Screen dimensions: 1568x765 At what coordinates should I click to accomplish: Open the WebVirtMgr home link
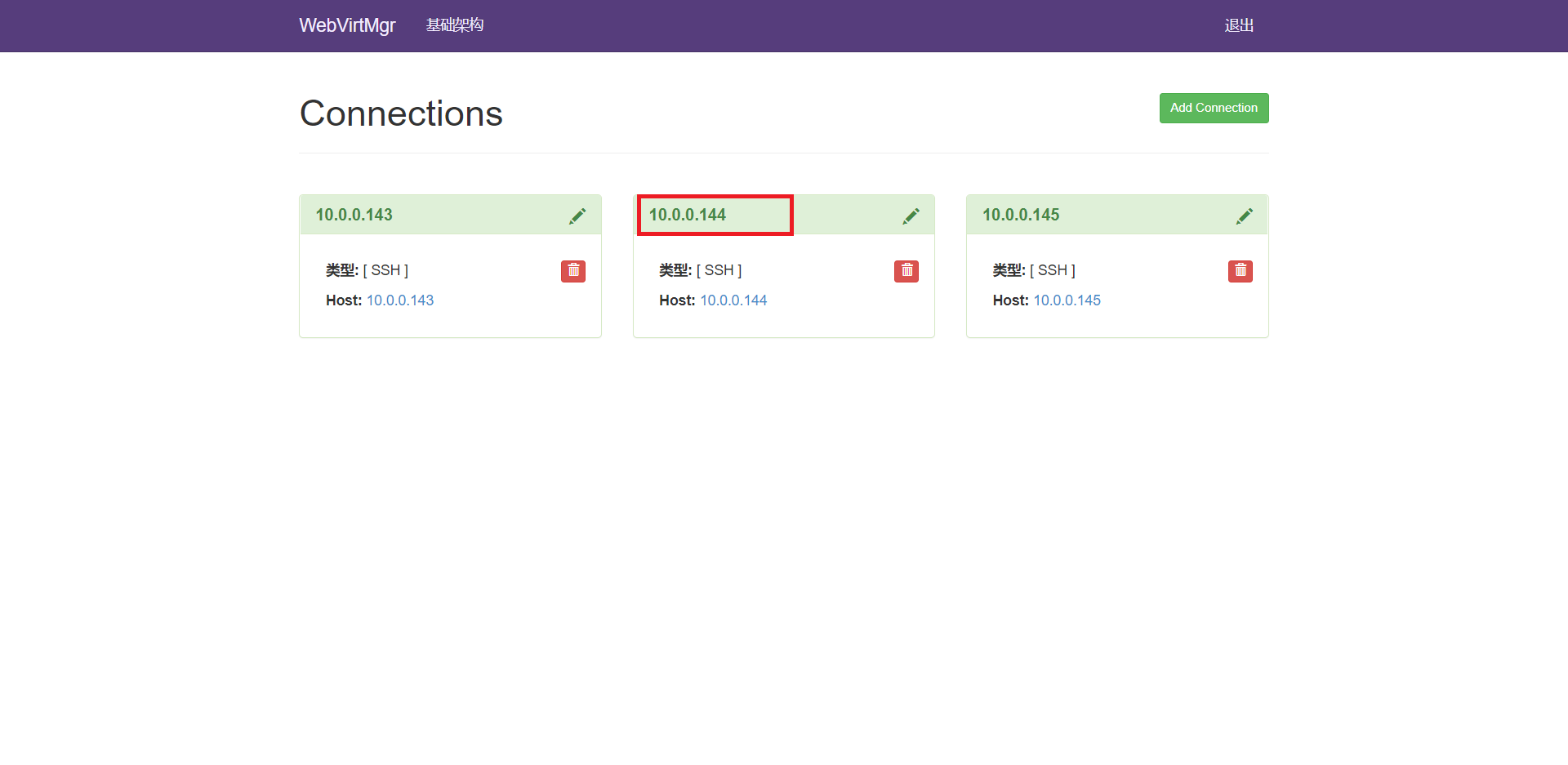(x=347, y=25)
